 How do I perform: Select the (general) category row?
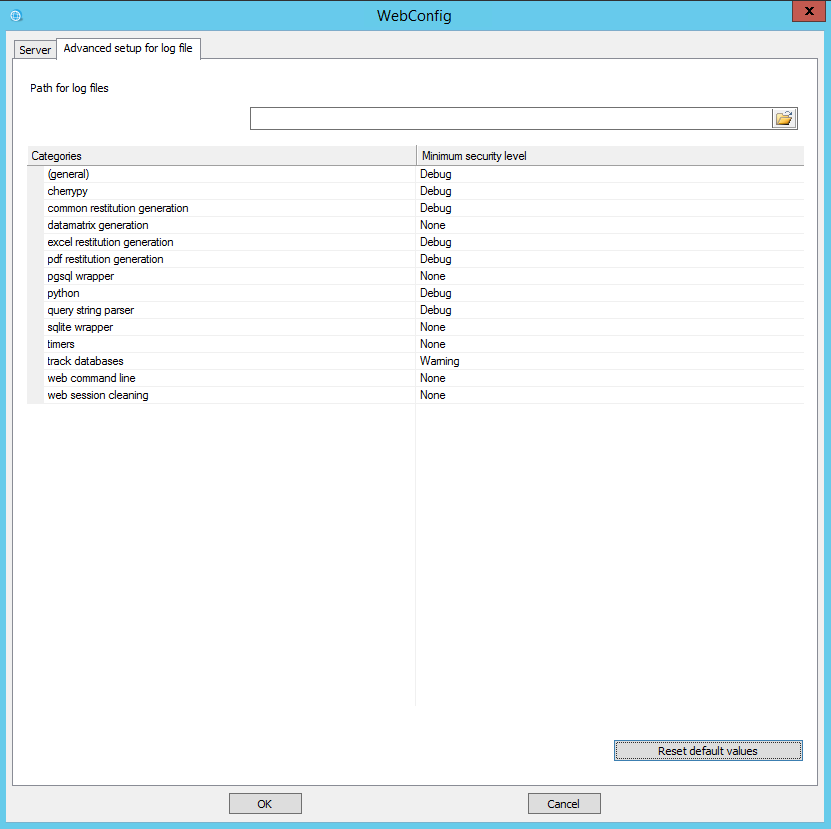coord(68,174)
